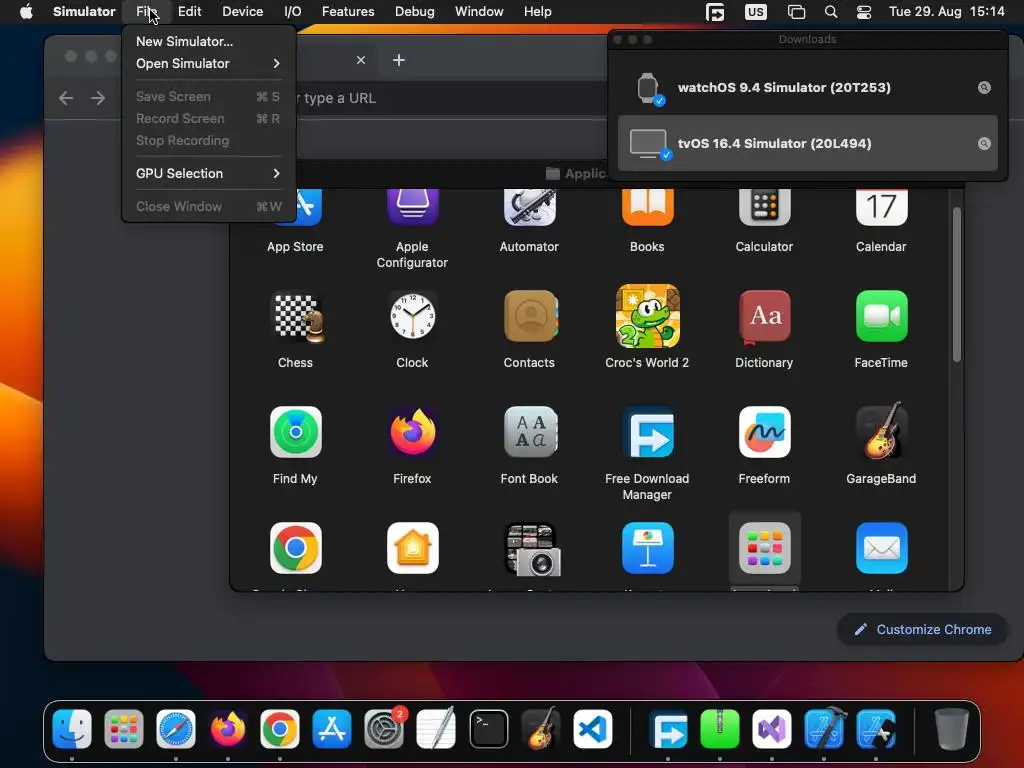Click the Chrome URL address bar
Viewport: 1024px width, 768px height.
pyautogui.click(x=451, y=98)
